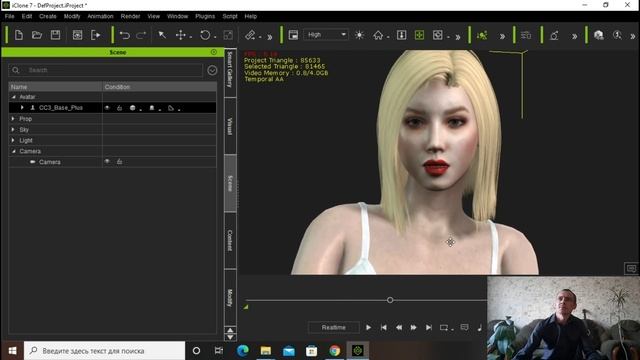Open the timeline track icon in the toolbar
Viewport: 640px width, 360px height.
click(526, 35)
